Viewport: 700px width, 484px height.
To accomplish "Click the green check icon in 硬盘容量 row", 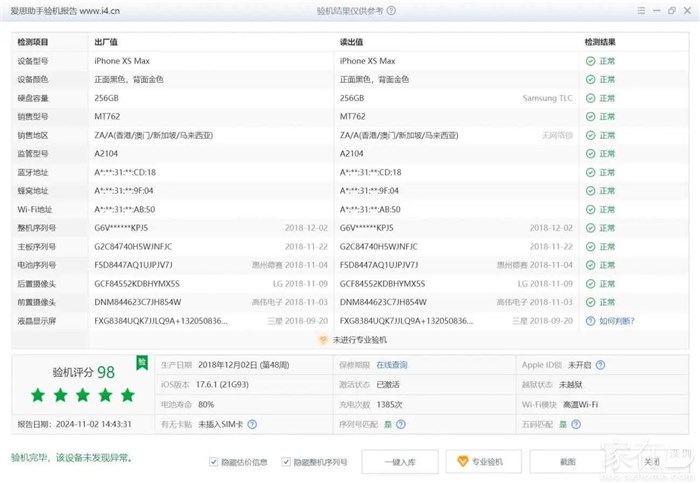I will coord(591,98).
